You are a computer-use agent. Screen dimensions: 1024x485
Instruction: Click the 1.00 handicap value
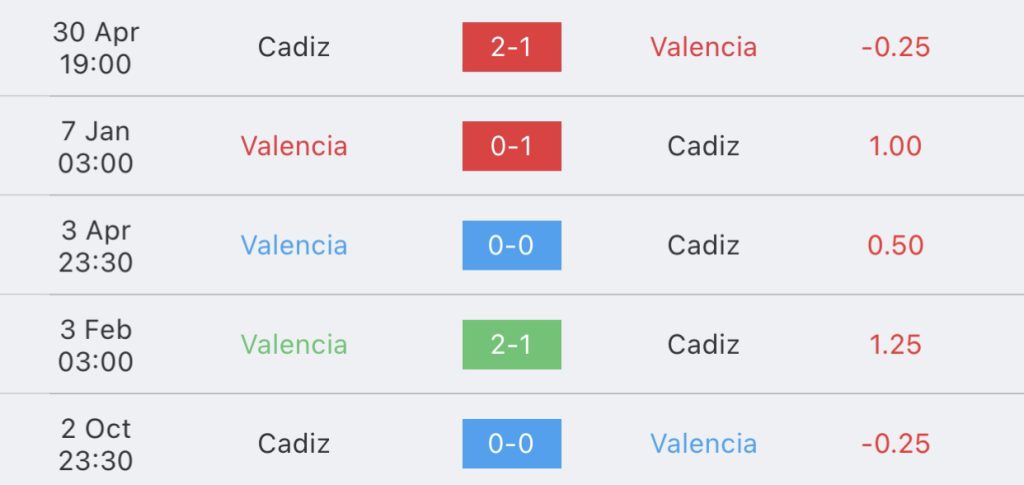coord(895,146)
